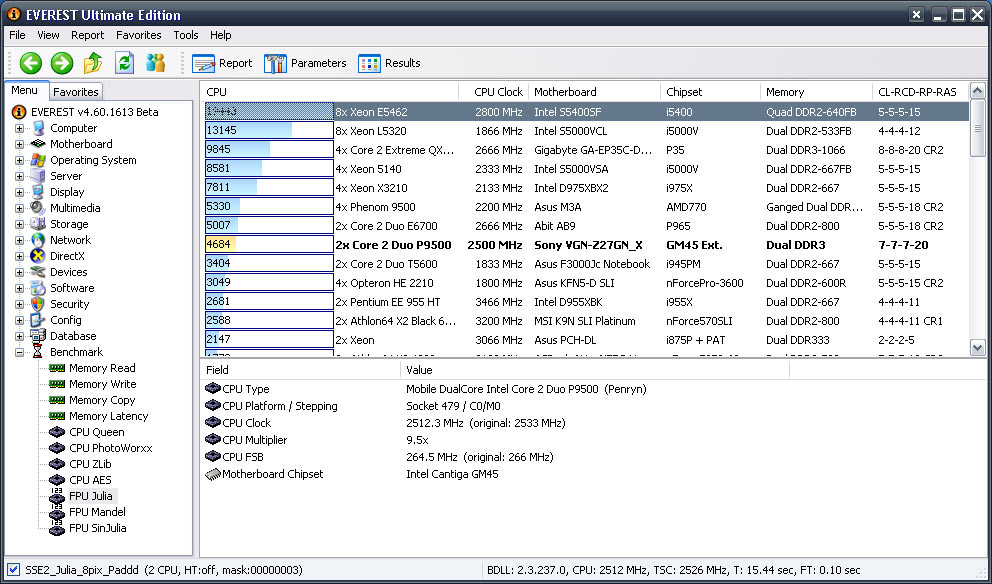
Task: Toggle the SSE2_Julia_8pix_Paddd status checkbox
Action: pos(13,569)
